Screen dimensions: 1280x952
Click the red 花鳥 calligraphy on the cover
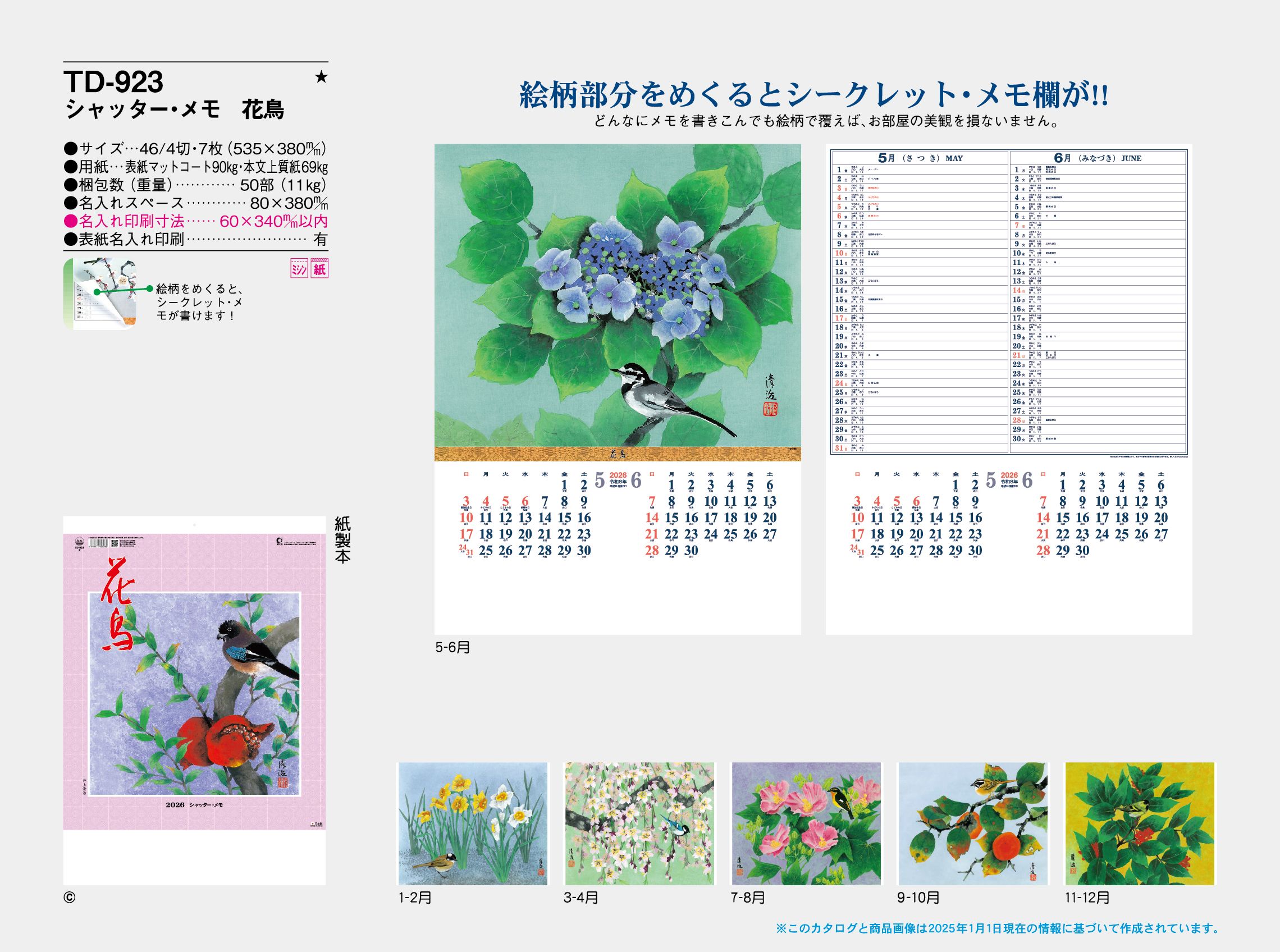[121, 602]
